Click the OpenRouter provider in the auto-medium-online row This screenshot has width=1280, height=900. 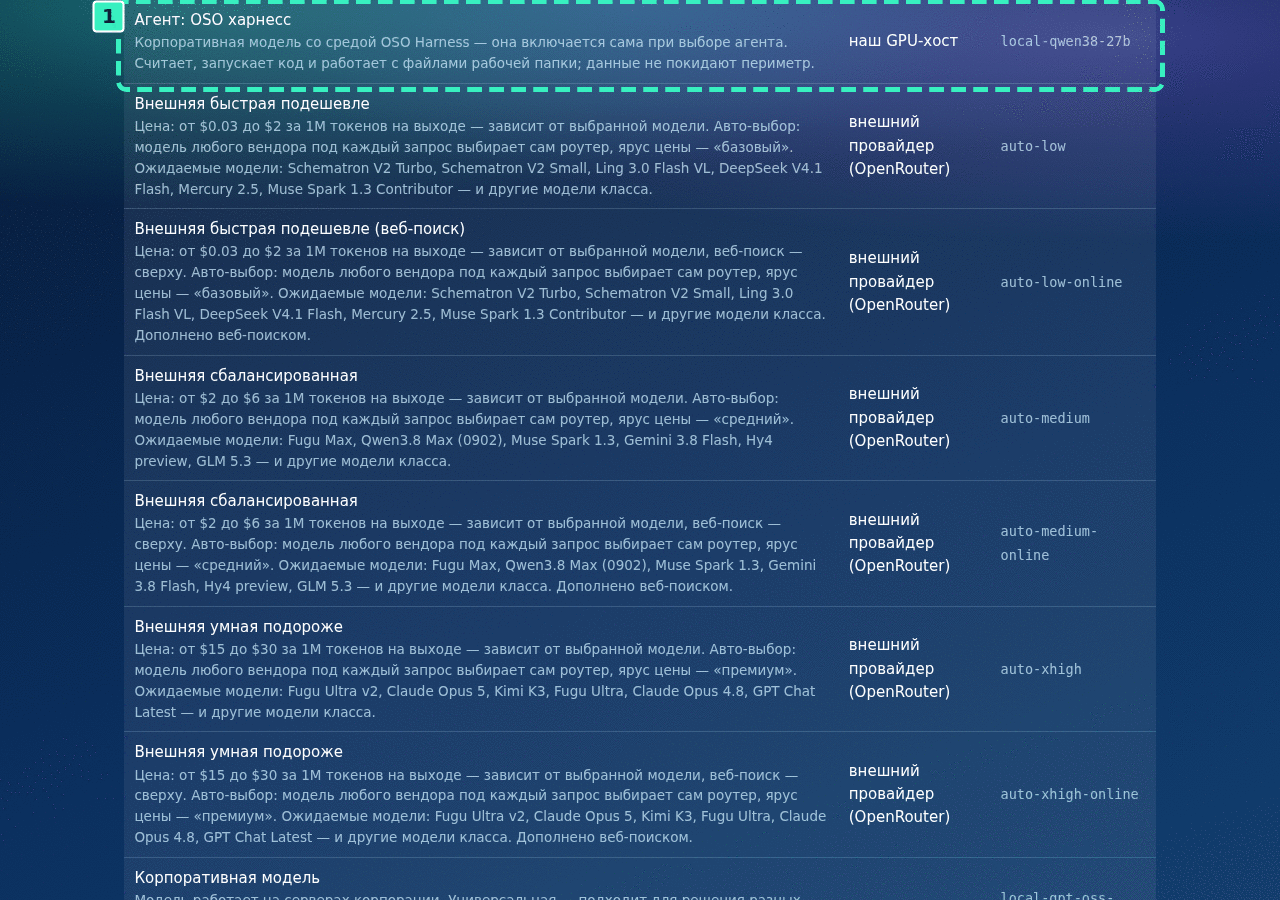pyautogui.click(x=900, y=543)
